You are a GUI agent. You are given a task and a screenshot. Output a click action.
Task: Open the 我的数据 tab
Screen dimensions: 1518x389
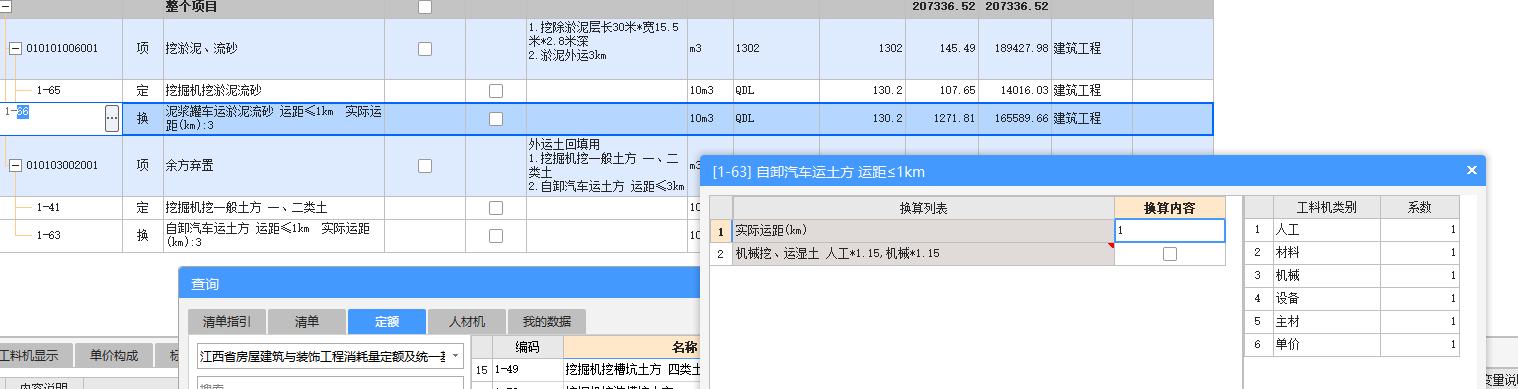pos(546,322)
